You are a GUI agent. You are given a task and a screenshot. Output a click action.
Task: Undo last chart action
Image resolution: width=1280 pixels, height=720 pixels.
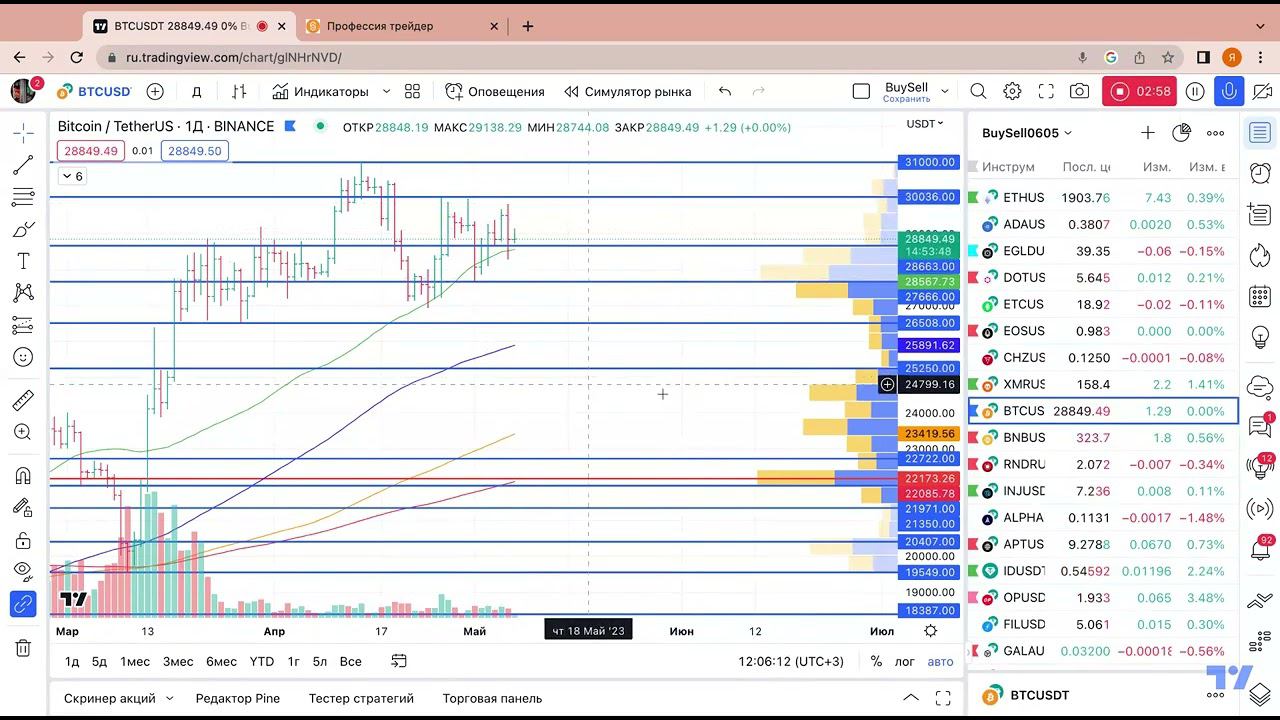(725, 91)
